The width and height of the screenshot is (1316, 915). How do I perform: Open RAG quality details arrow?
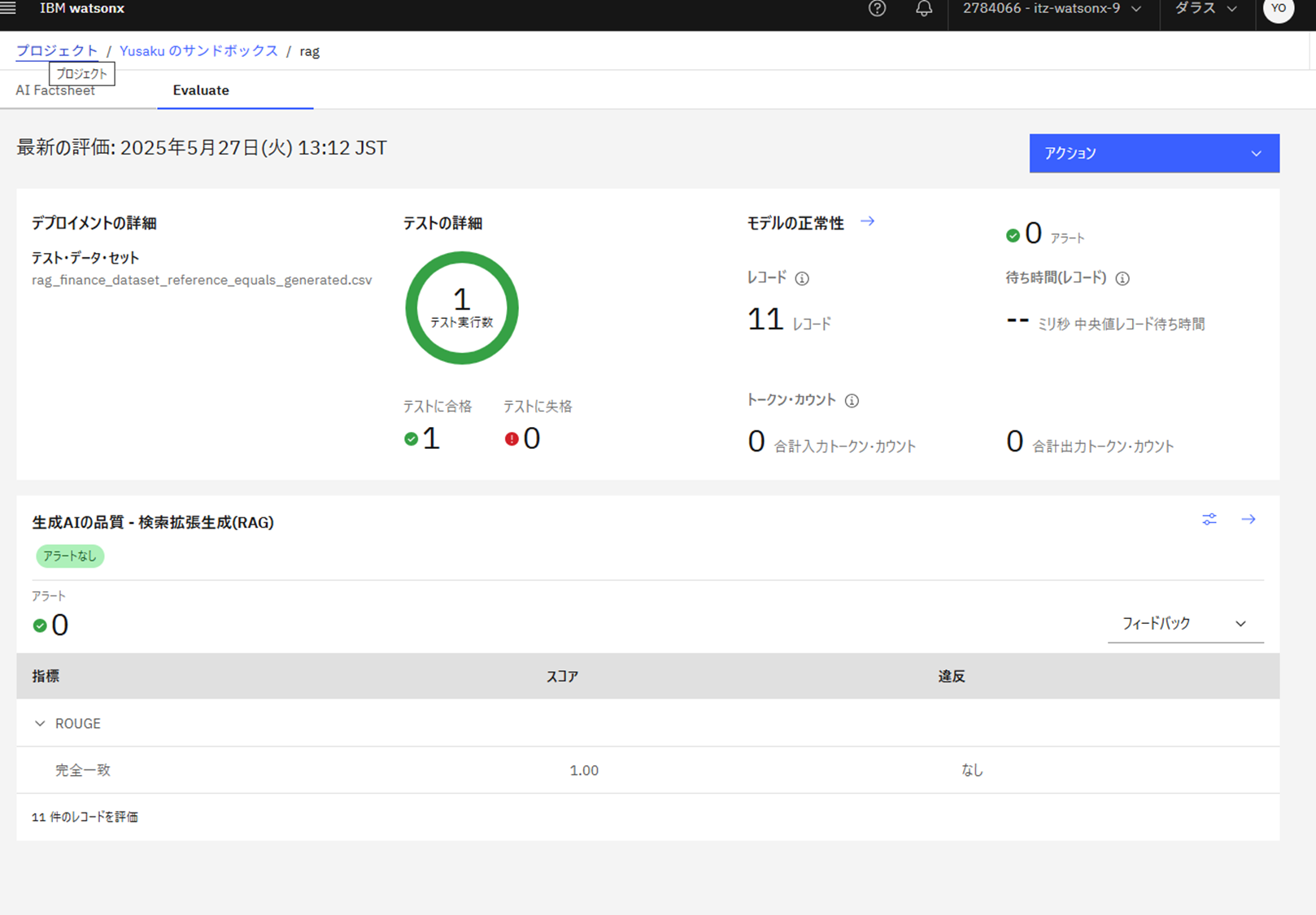[x=1248, y=519]
